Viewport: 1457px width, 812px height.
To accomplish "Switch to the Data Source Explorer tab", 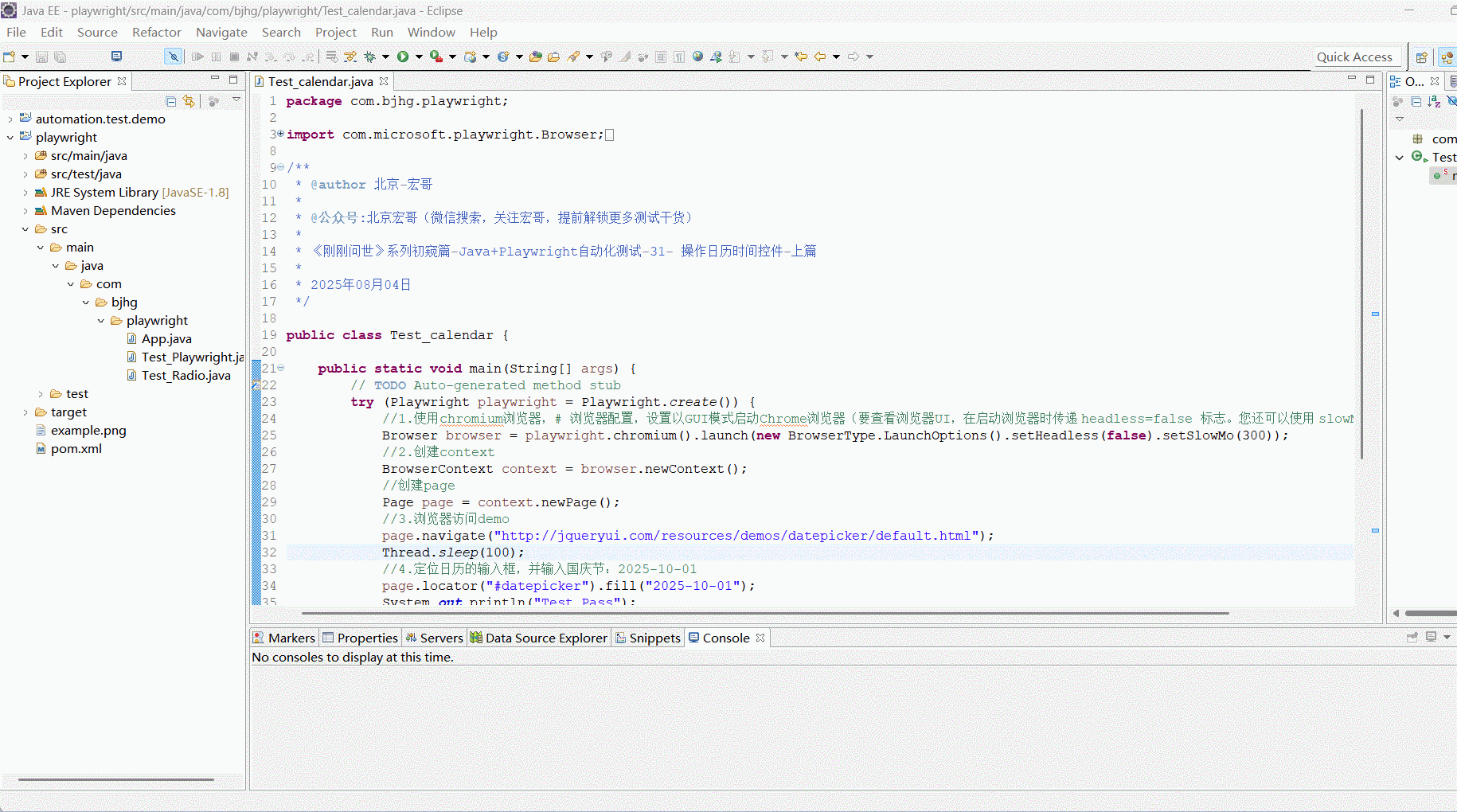I will point(545,637).
